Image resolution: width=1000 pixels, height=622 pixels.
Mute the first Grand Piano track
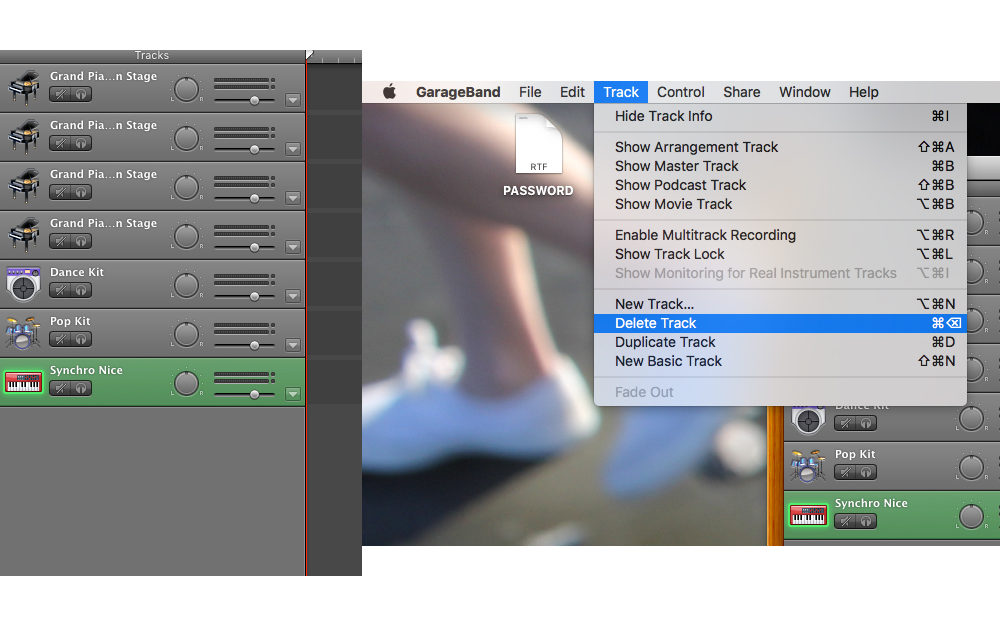click(60, 94)
